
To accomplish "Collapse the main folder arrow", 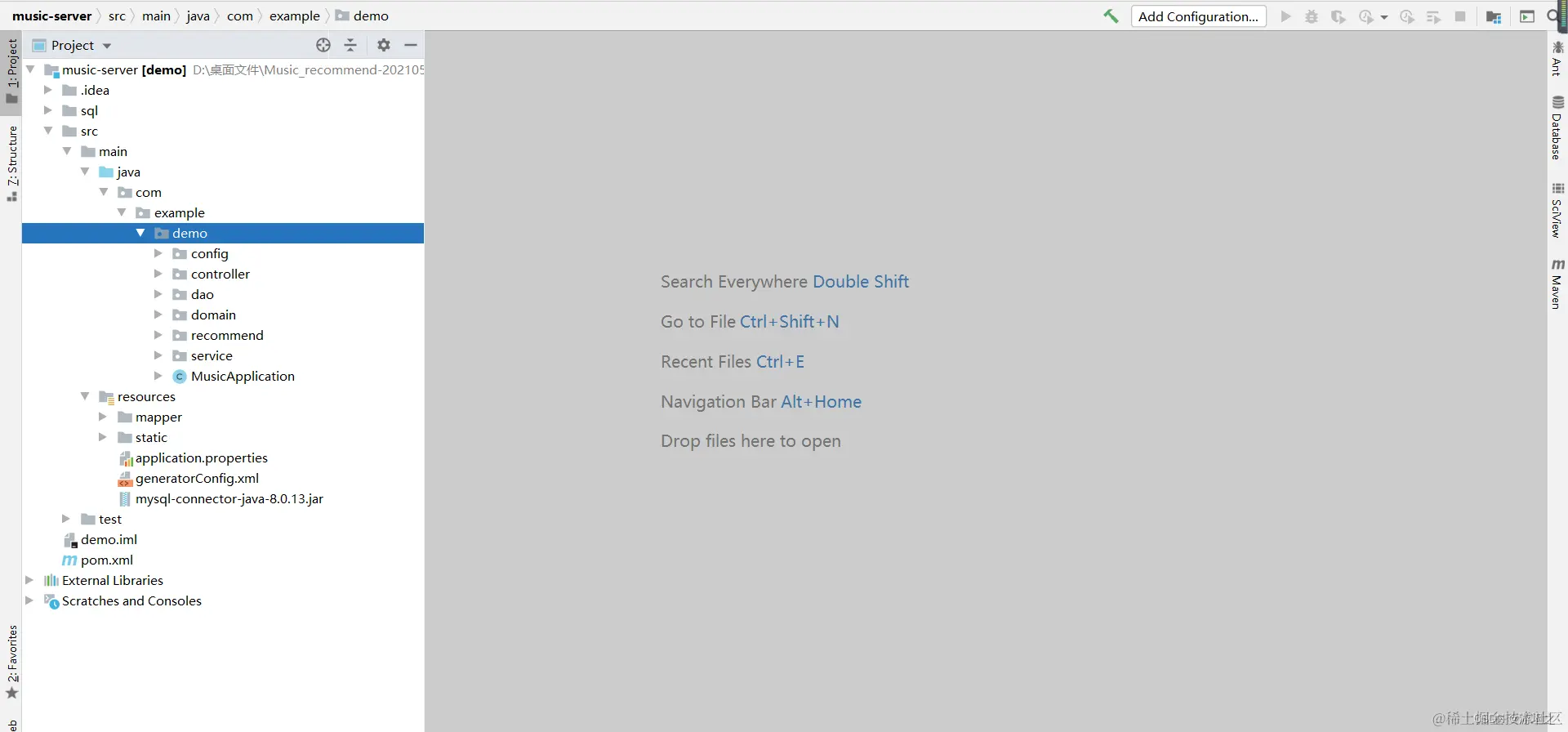I will pyautogui.click(x=67, y=151).
